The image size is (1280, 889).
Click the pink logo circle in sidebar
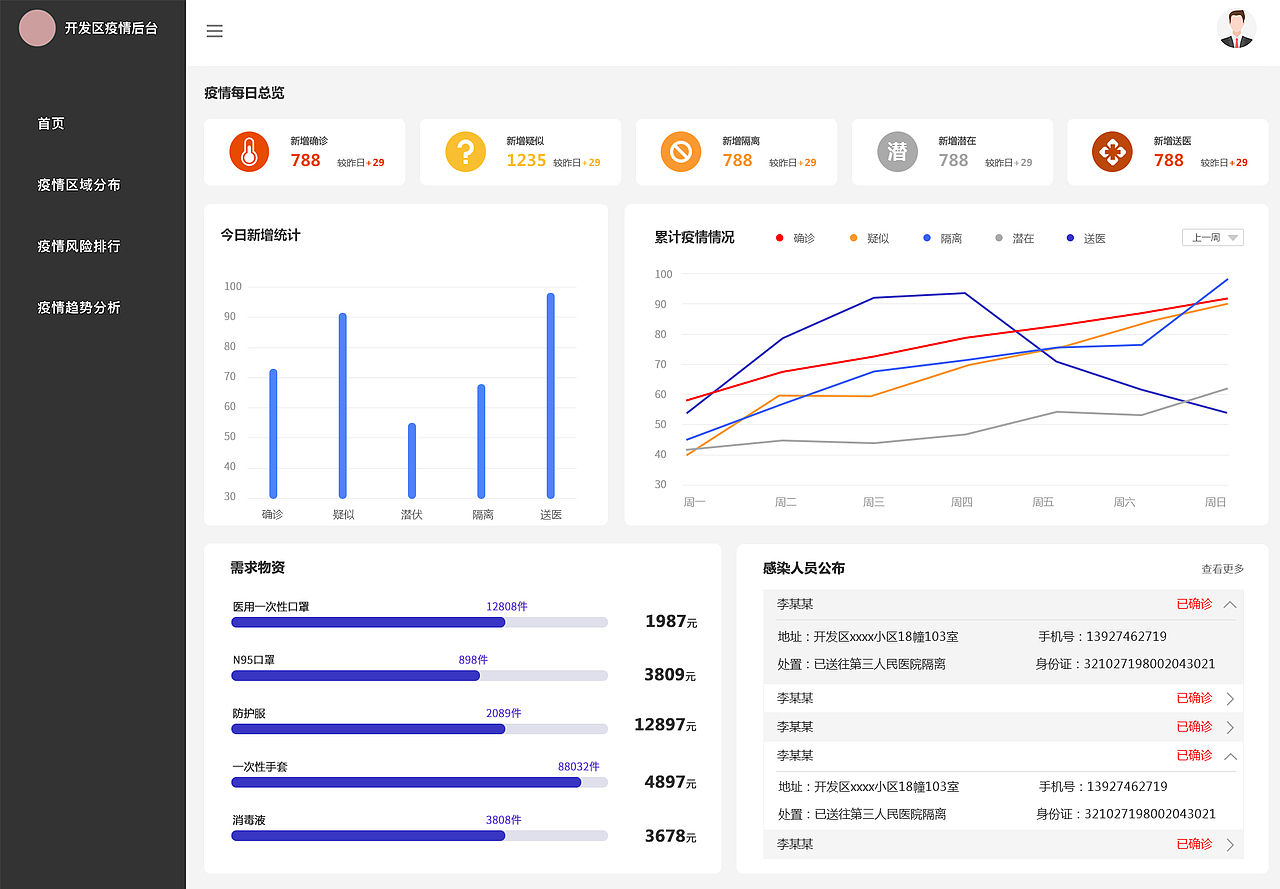click(37, 28)
